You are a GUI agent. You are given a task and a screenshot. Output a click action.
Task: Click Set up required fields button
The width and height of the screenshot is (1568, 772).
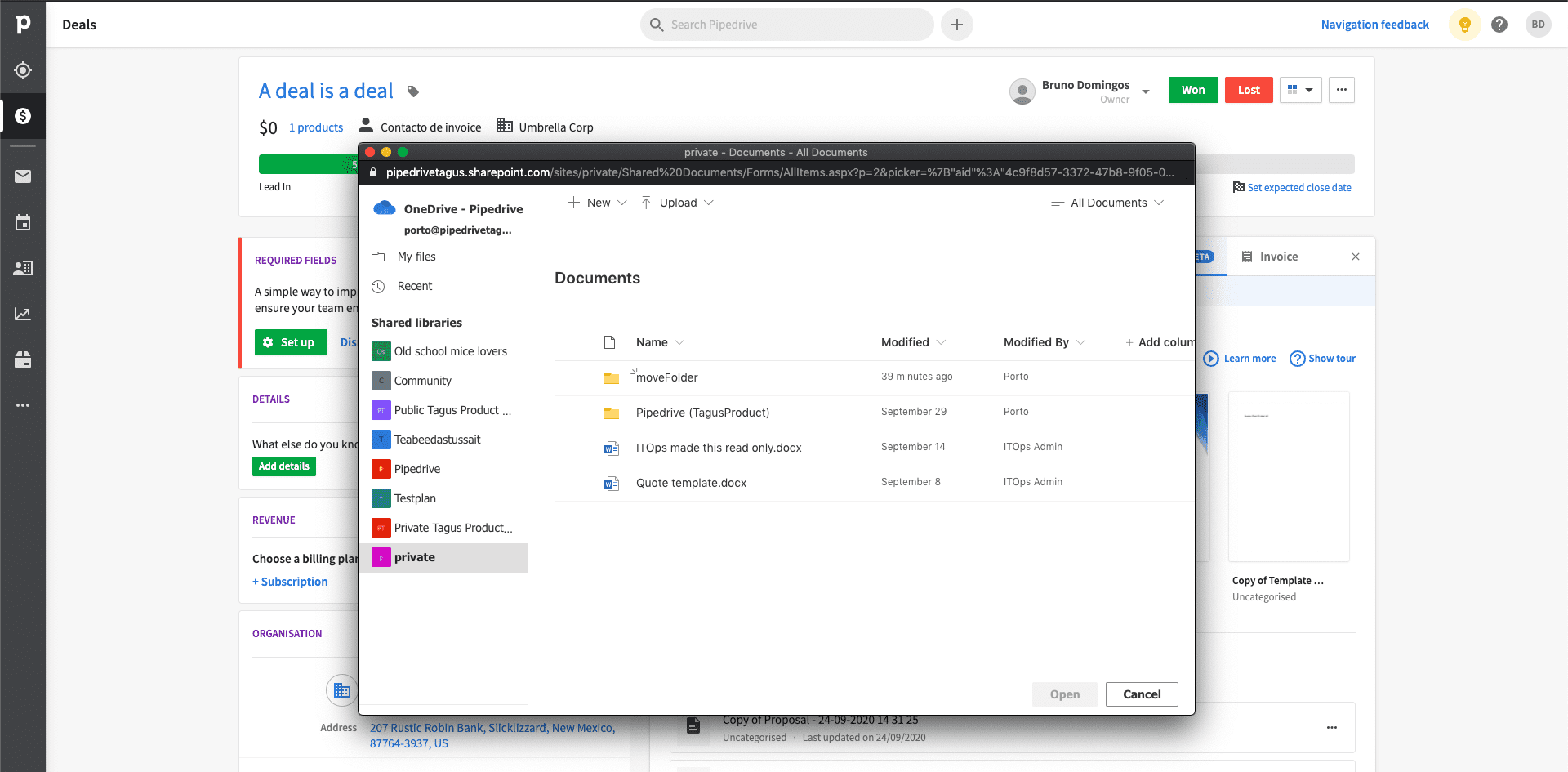(x=291, y=342)
